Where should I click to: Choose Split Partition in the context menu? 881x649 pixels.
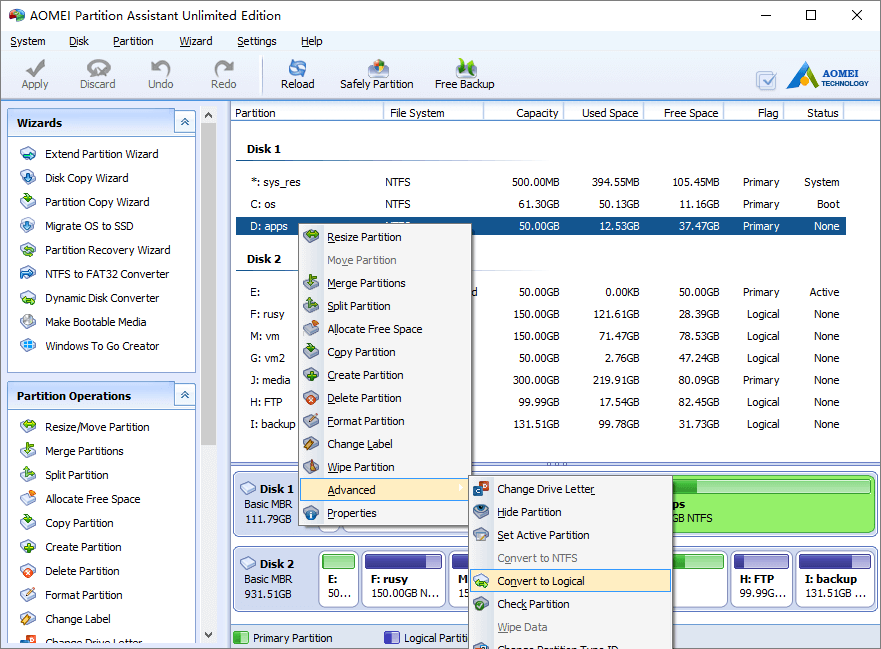385,306
